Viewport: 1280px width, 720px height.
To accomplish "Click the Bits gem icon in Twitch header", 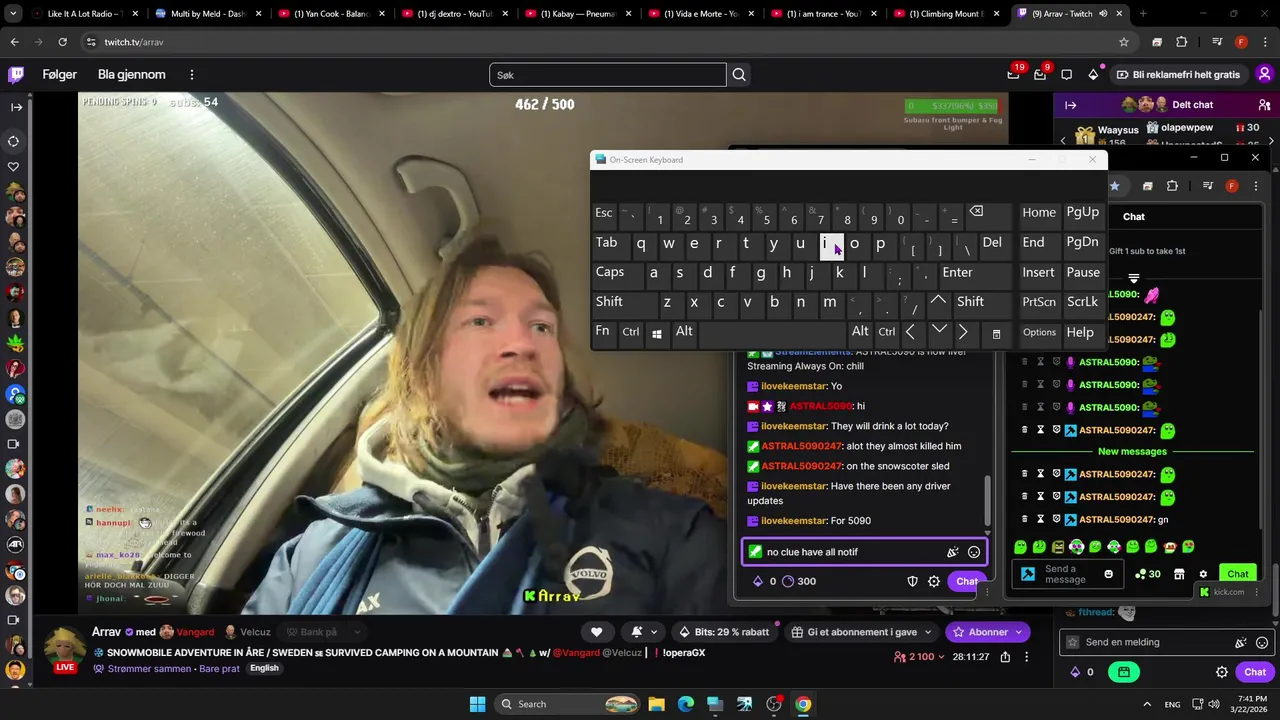I will point(1093,75).
